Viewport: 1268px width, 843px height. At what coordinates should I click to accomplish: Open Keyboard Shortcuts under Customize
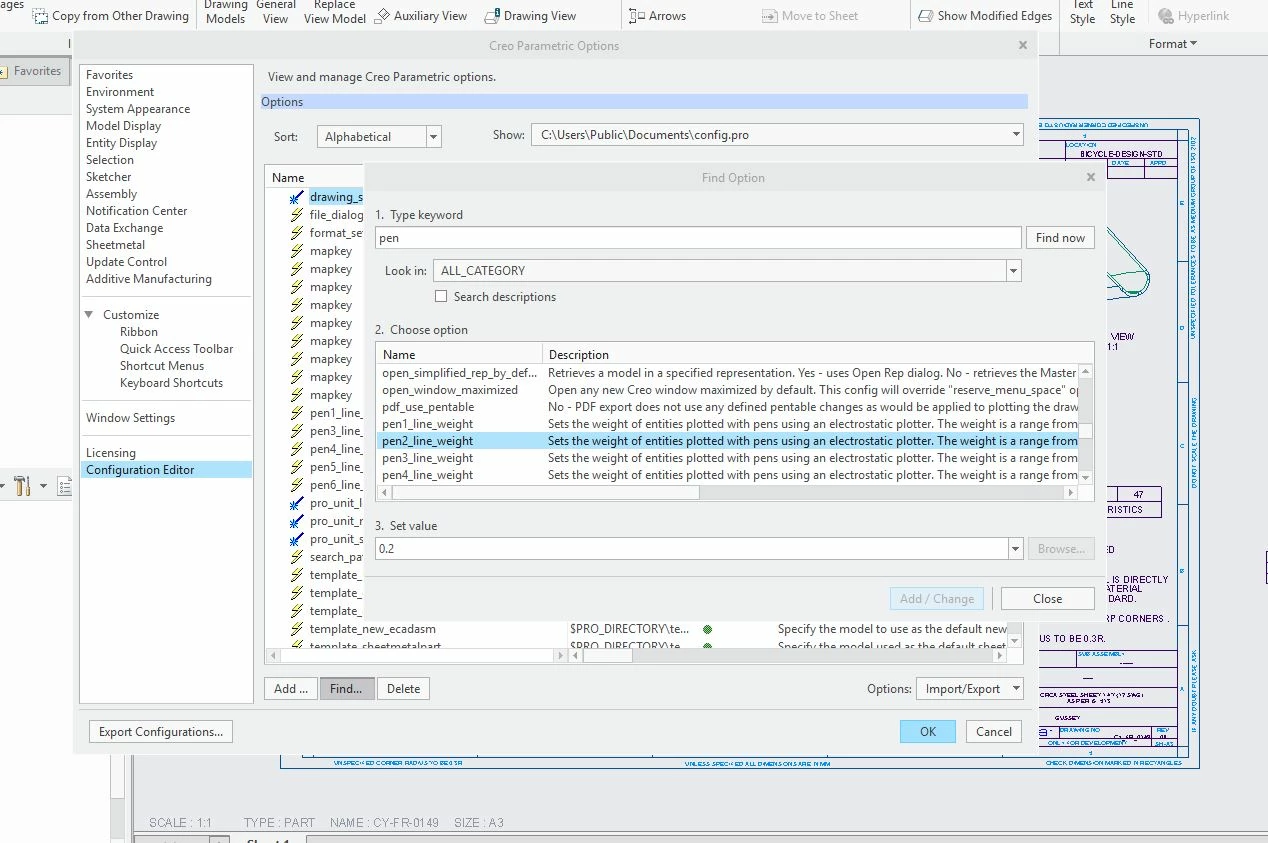171,383
